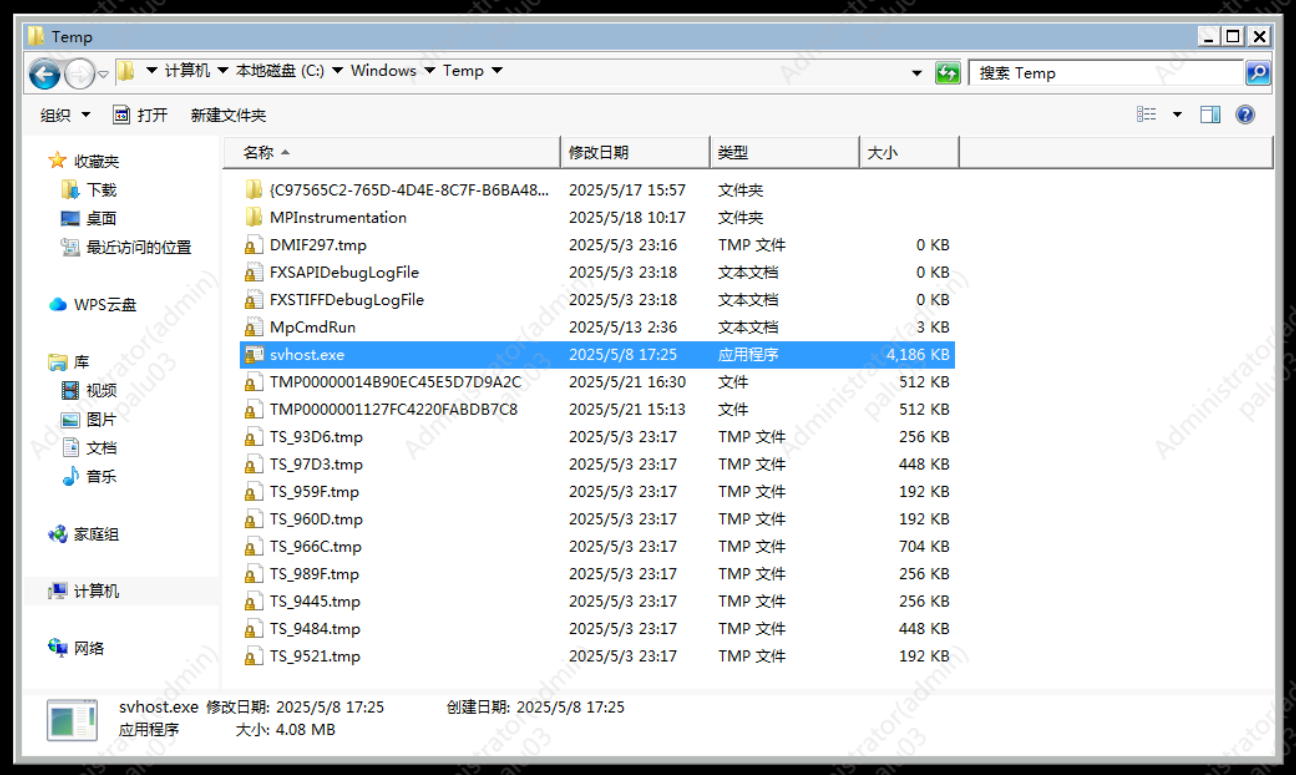Click the 搜索 Temp search field
This screenshot has width=1296, height=775.
click(x=1105, y=73)
